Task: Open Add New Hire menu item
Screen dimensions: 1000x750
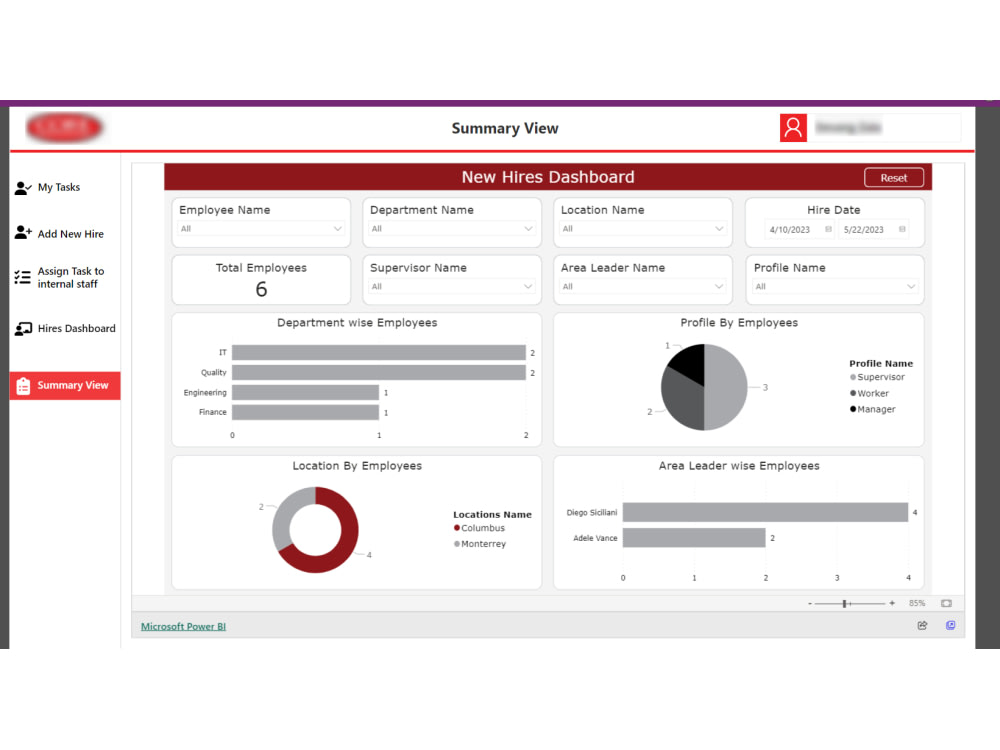Action: [x=70, y=234]
